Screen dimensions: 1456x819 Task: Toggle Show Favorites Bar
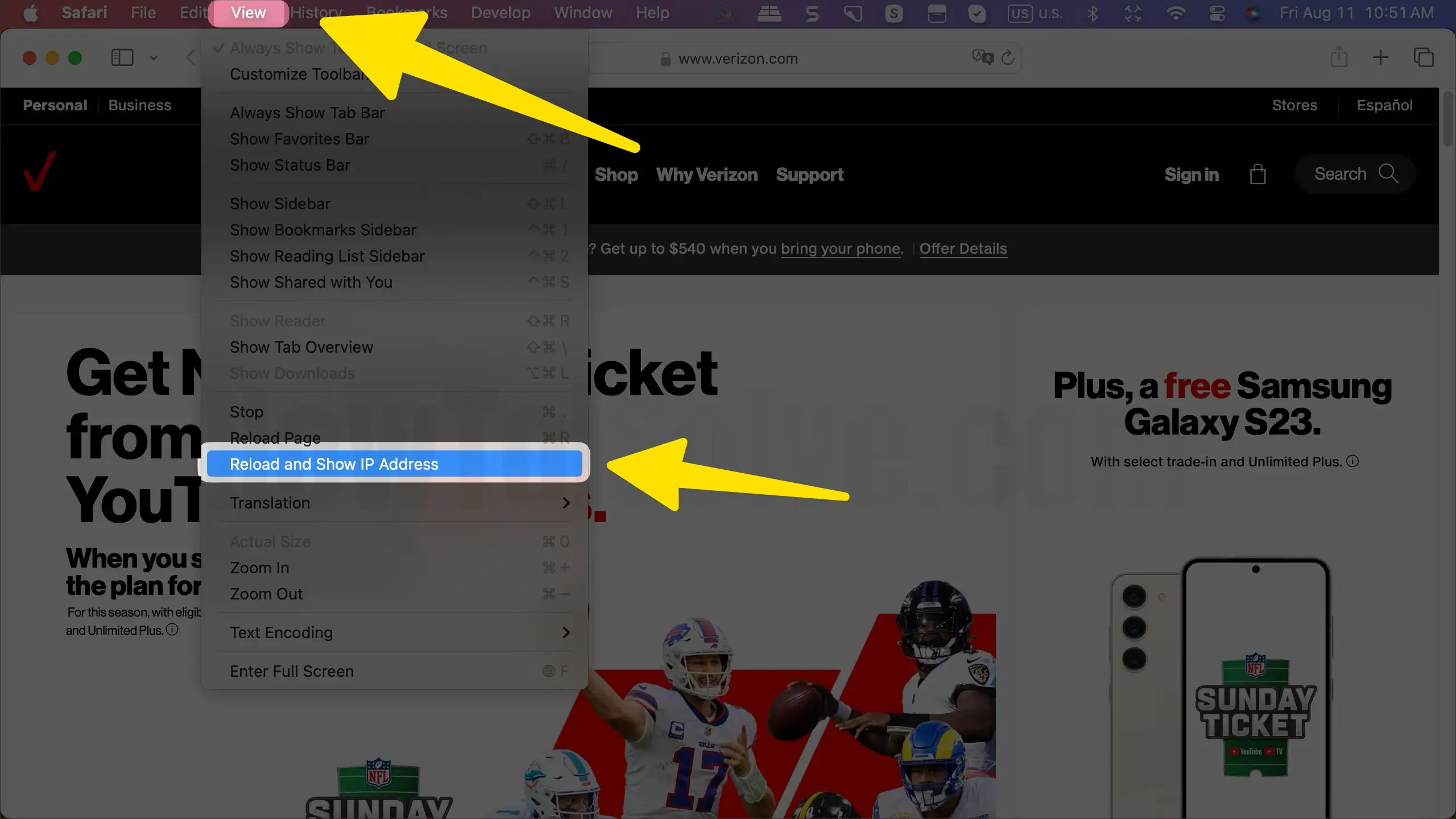point(394,139)
